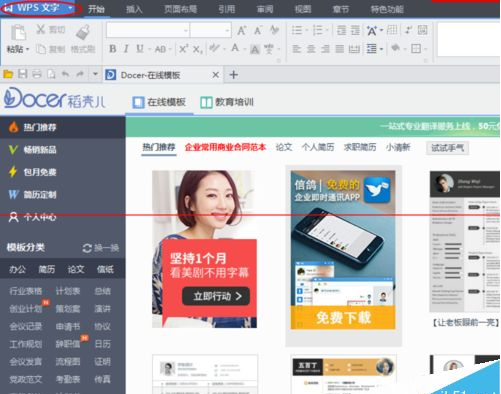Select the 教育培训 tab in Docer

[x=227, y=102]
